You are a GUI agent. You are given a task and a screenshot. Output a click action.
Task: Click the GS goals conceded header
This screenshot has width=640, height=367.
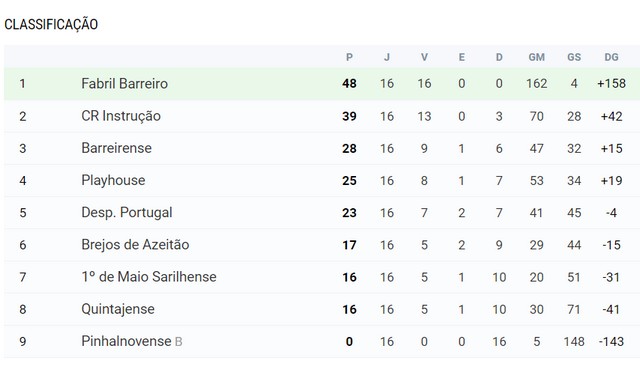574,57
